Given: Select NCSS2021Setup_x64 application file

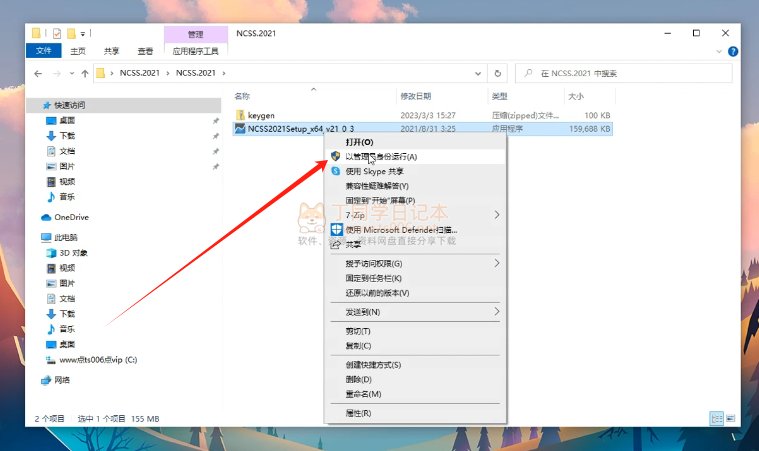Looking at the screenshot, I should click(422, 129).
